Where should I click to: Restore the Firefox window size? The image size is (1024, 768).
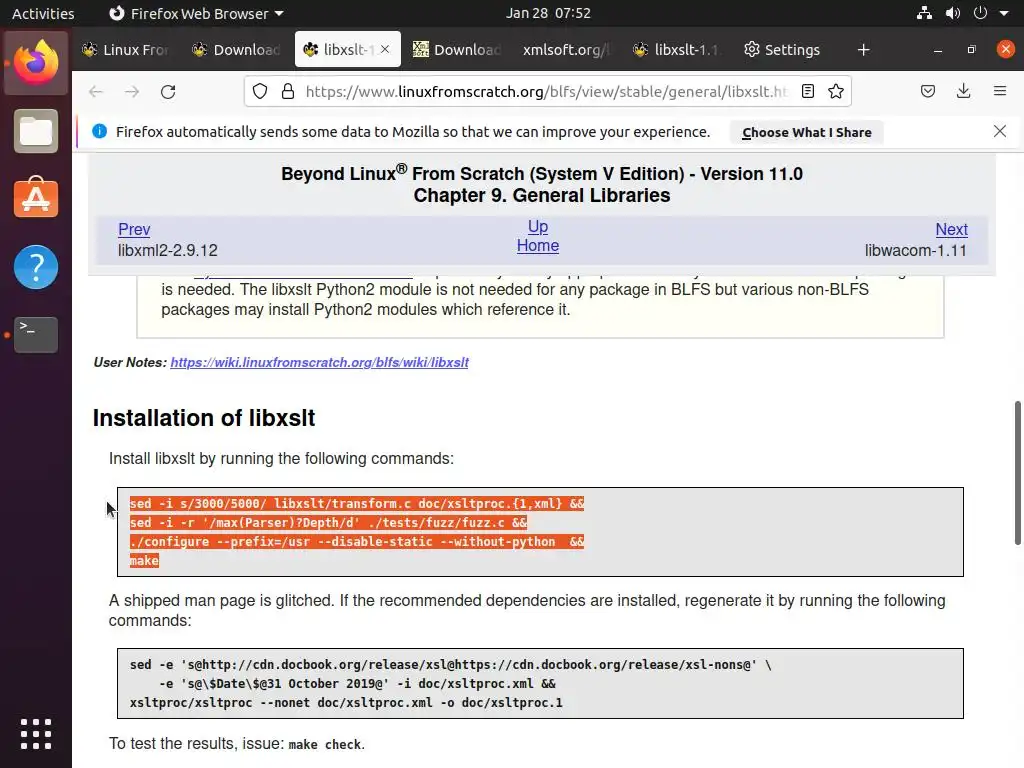click(x=971, y=50)
